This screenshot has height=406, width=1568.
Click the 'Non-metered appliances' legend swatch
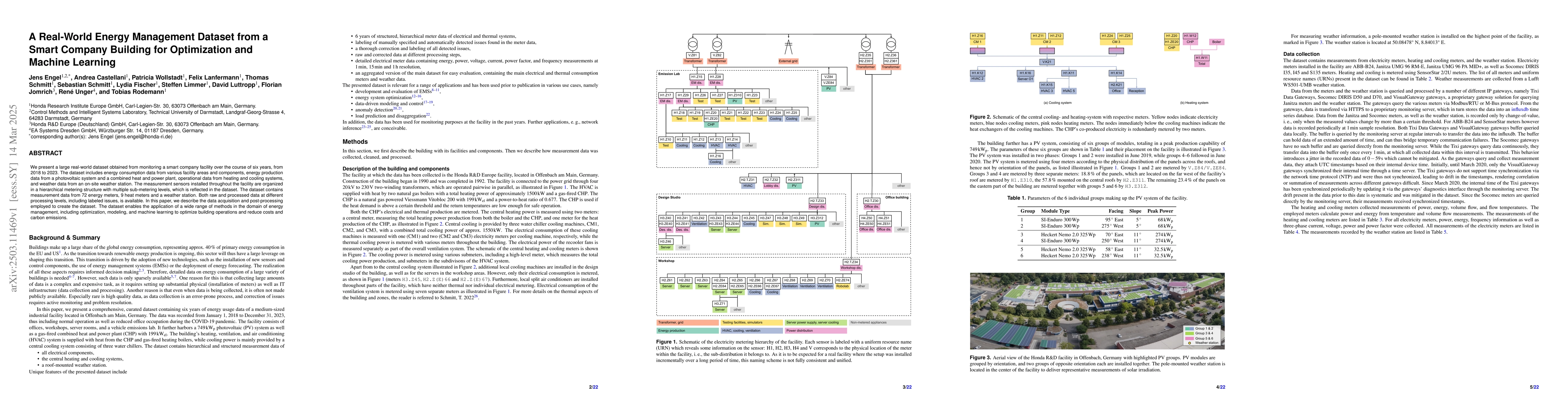880,323
